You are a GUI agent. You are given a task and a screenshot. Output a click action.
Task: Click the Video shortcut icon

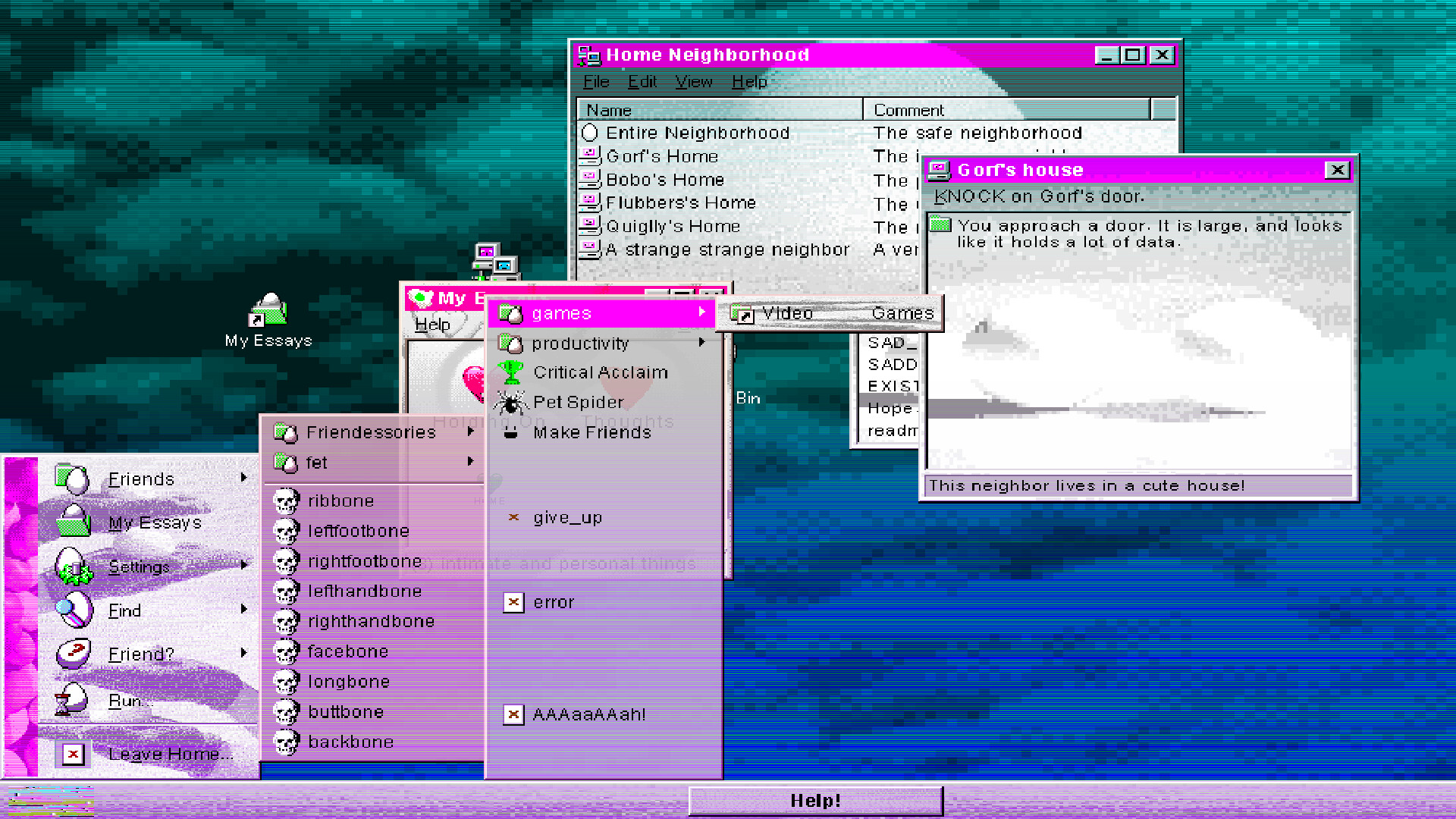(x=743, y=313)
